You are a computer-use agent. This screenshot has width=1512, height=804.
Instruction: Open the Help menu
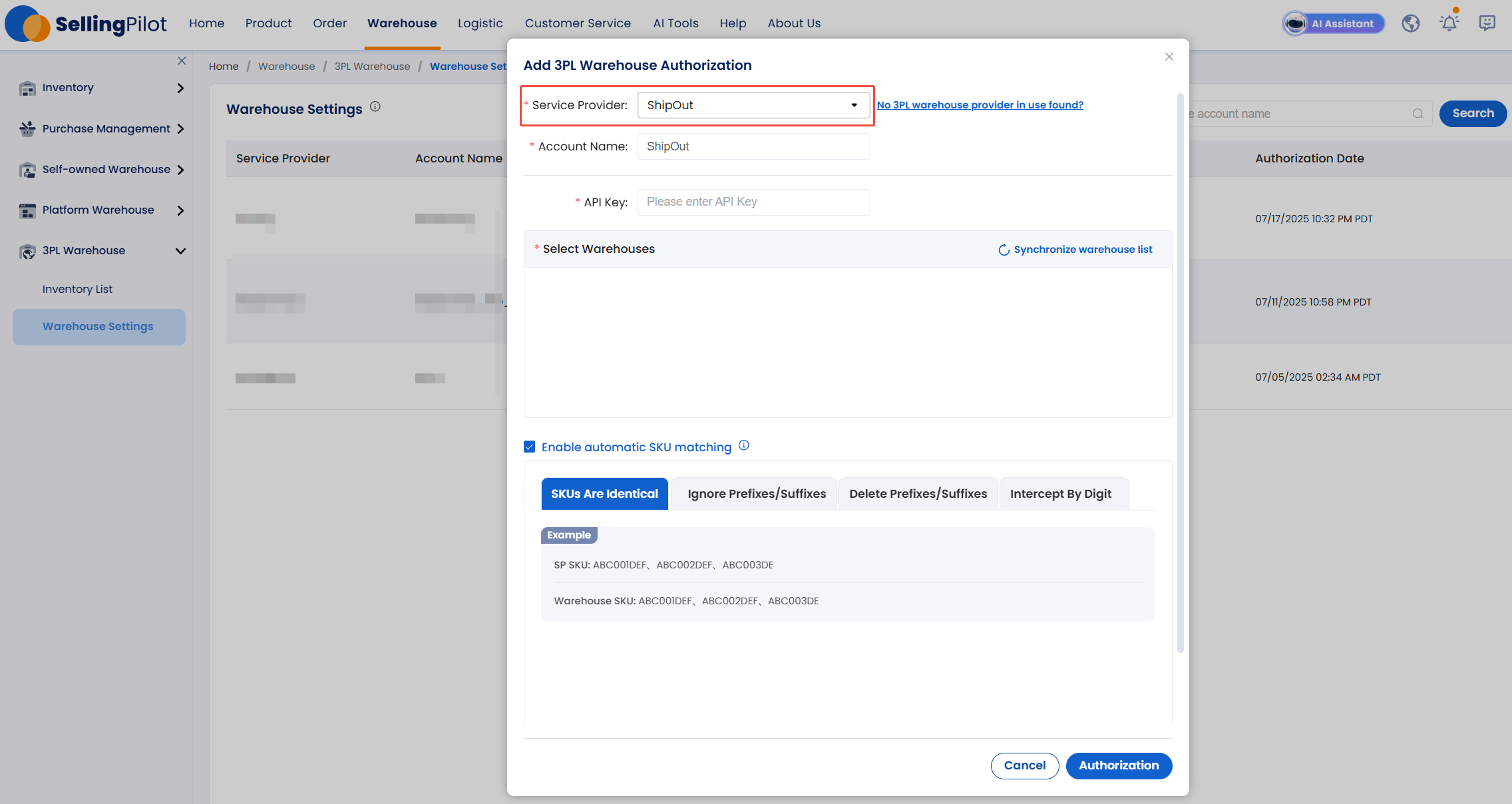click(733, 23)
